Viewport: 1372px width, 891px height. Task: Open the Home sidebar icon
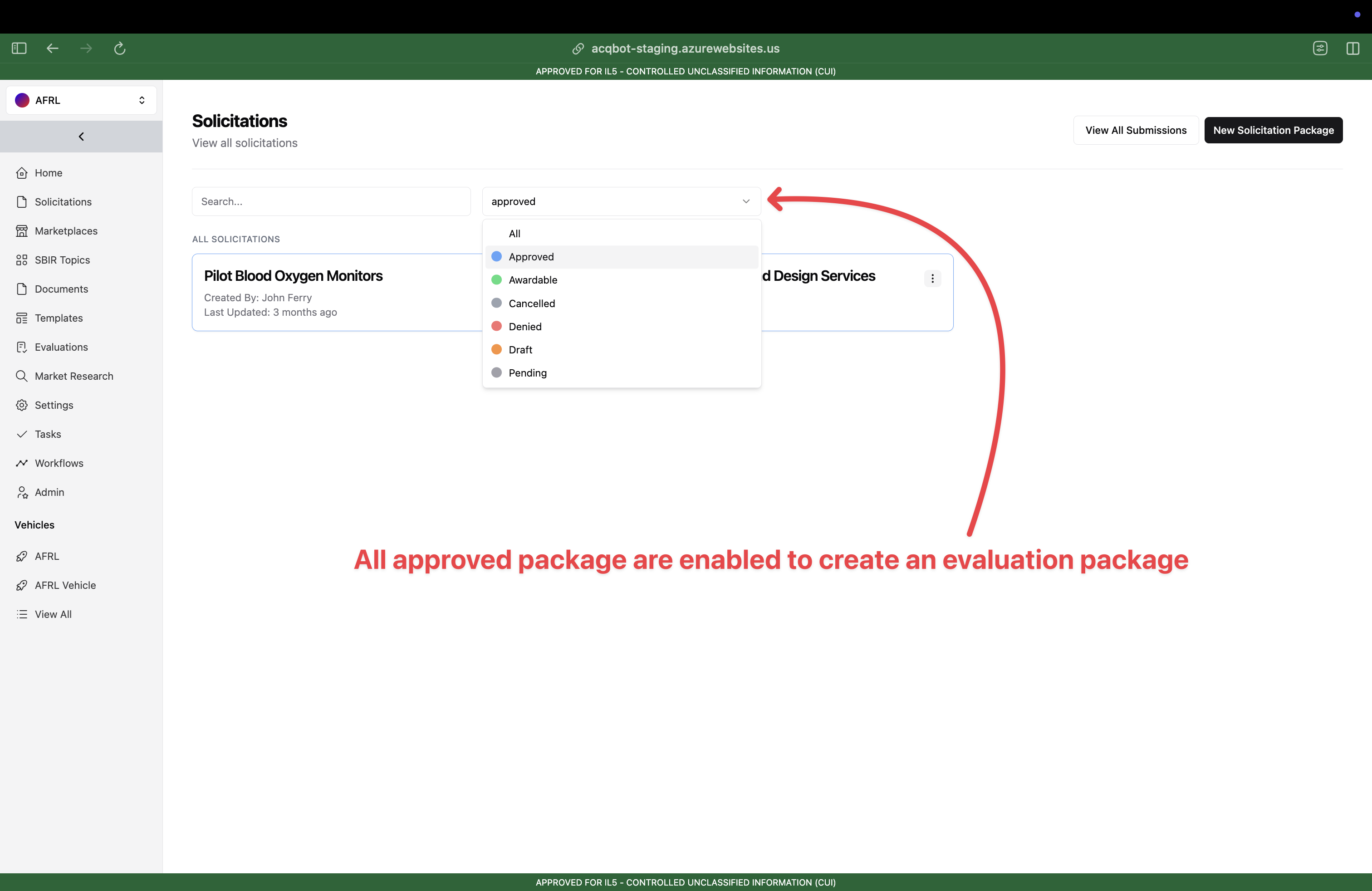pos(22,173)
